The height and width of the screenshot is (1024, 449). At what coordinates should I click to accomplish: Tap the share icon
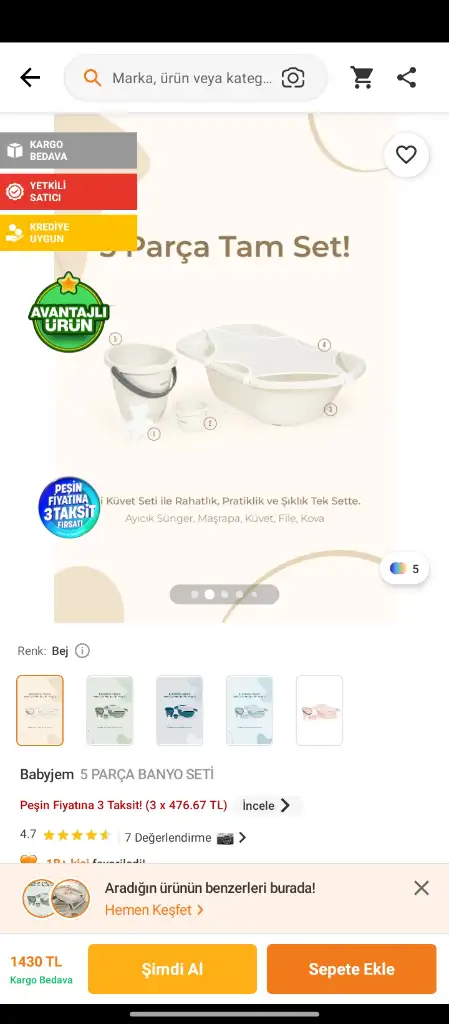(407, 78)
